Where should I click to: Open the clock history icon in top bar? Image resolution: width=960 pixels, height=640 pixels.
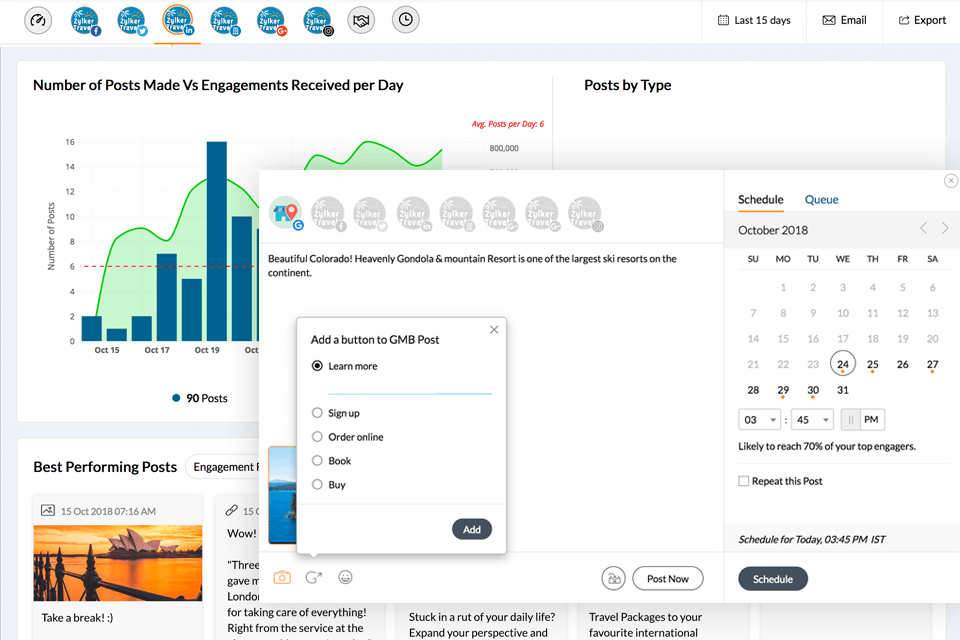[405, 20]
